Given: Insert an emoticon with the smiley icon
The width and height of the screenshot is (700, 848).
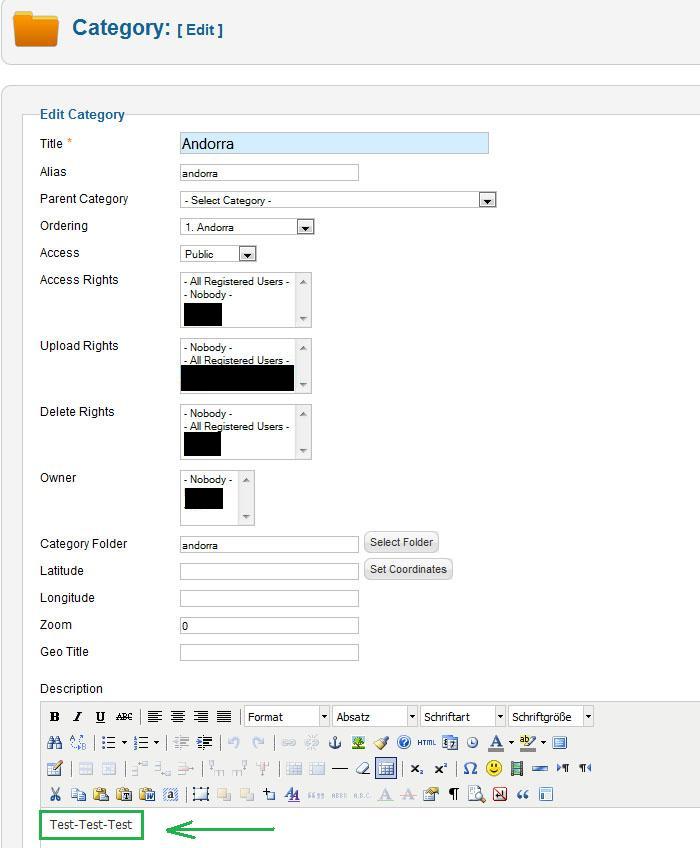Looking at the screenshot, I should pyautogui.click(x=494, y=768).
